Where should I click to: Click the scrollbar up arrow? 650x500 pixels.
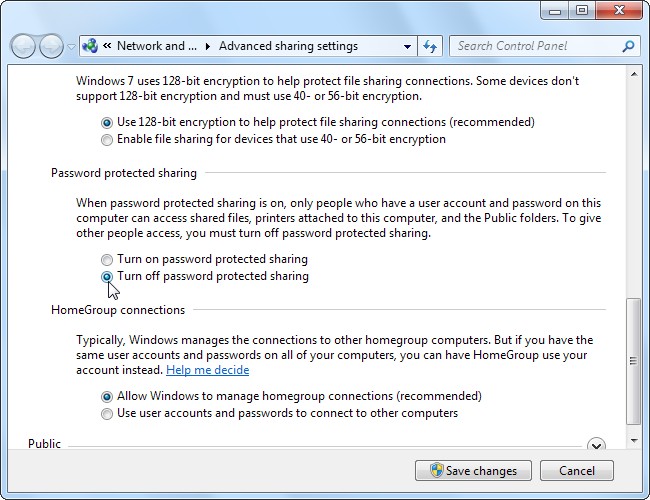pos(634,74)
